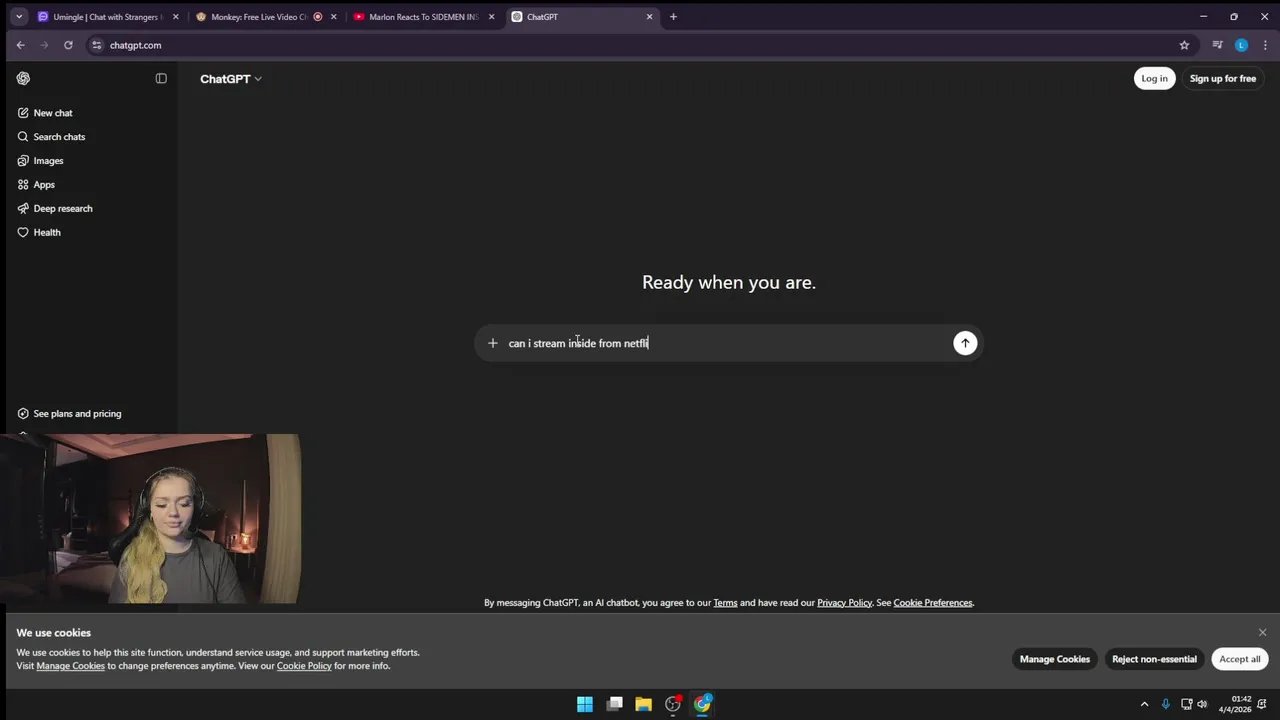1280x720 pixels.
Task: Click Sign up for free
Action: 1222,79
